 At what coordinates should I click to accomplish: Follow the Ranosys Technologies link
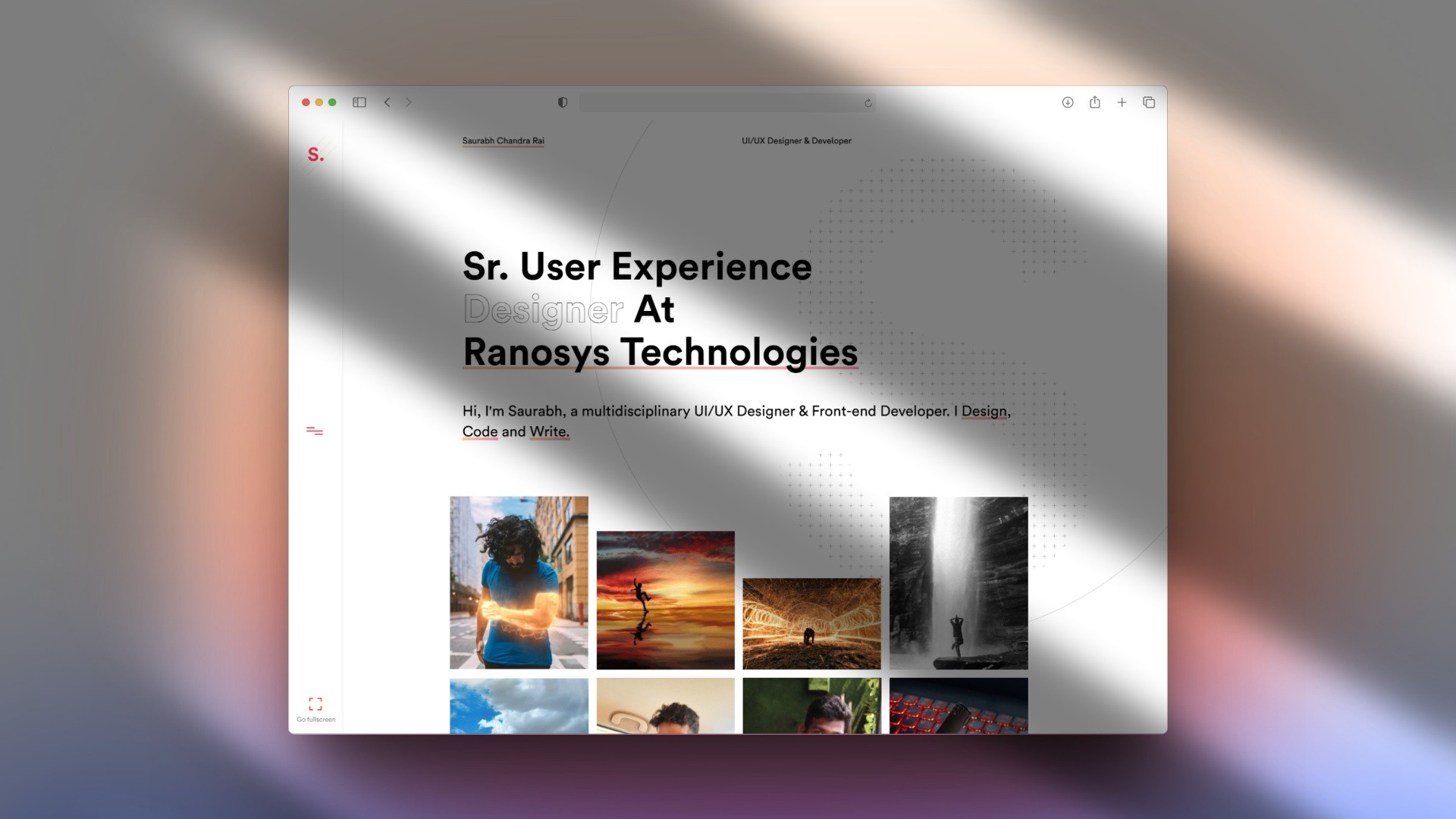[x=661, y=352]
